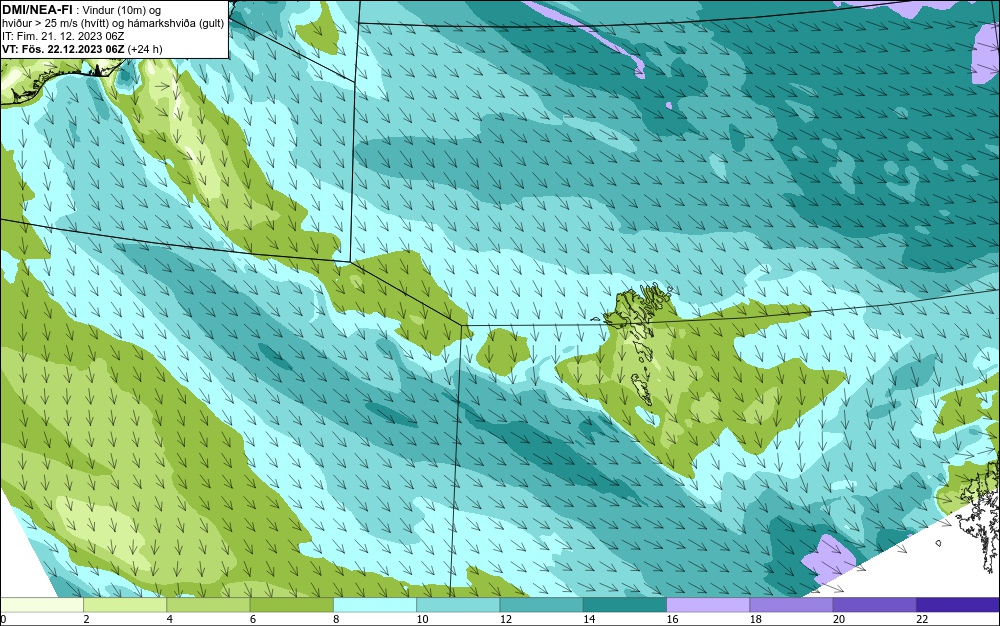Viewport: 1000px width, 626px height.
Task: Click the light green 2–4 m/s legend swatch
Action: point(125,605)
